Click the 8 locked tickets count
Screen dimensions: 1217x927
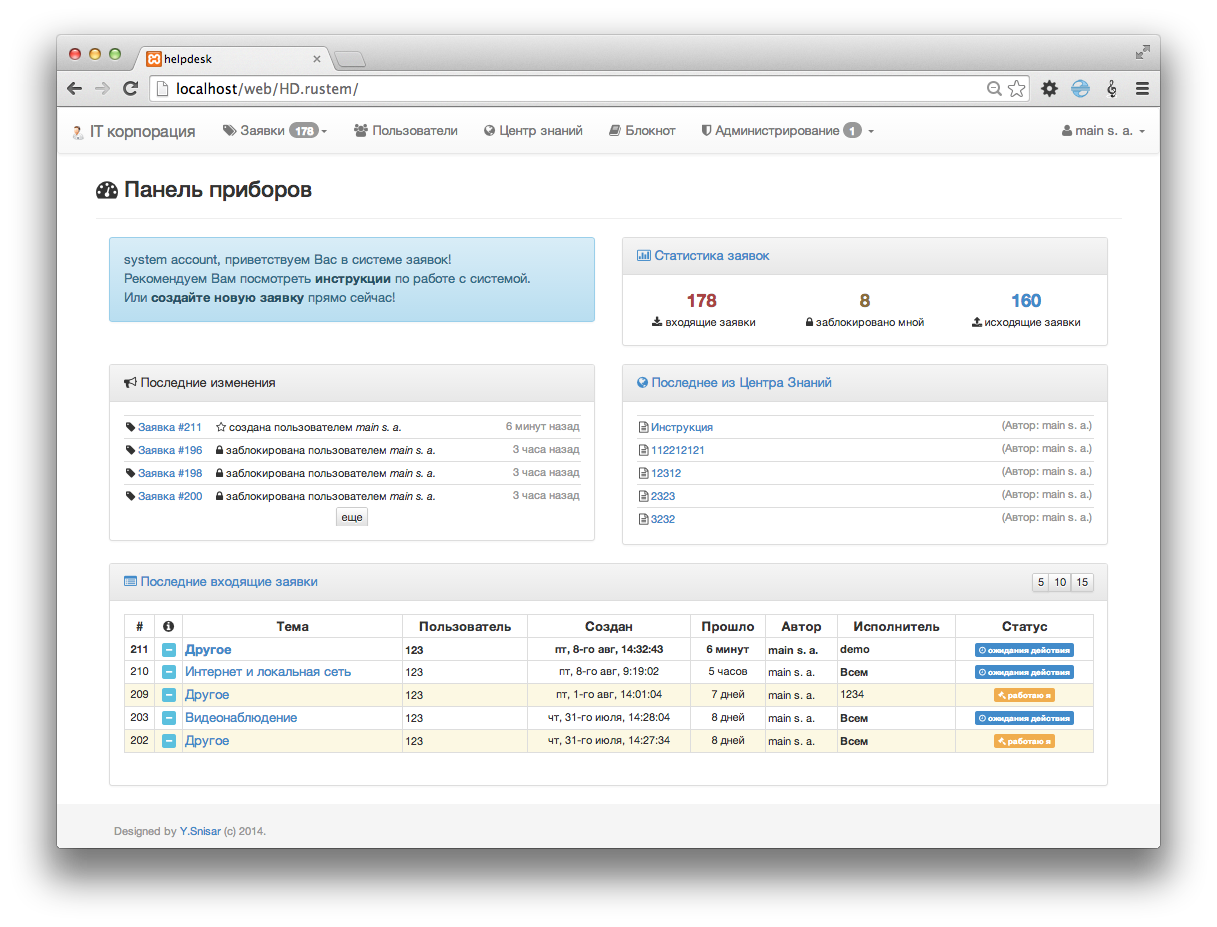[864, 301]
